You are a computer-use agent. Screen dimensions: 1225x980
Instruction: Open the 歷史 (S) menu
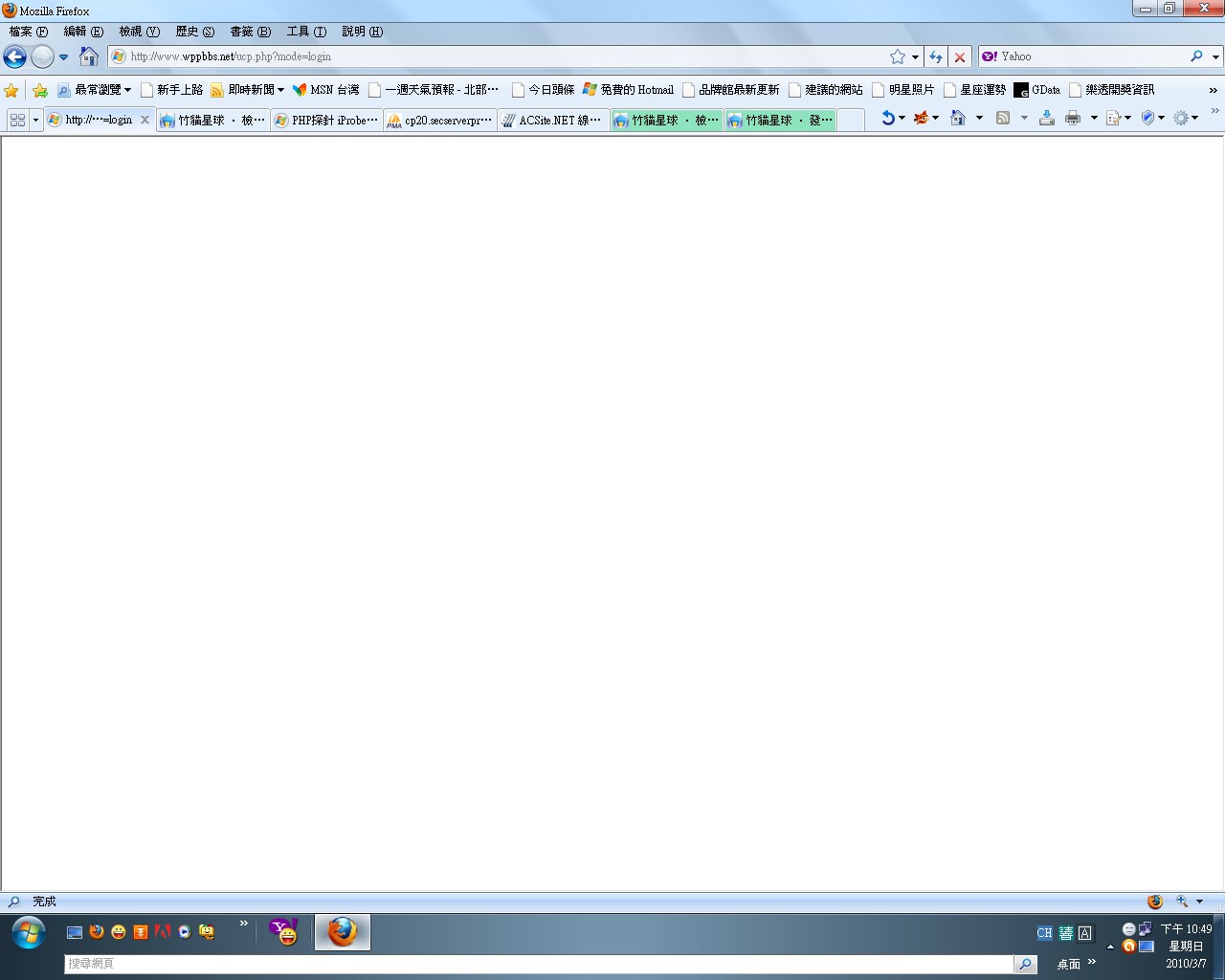[195, 32]
